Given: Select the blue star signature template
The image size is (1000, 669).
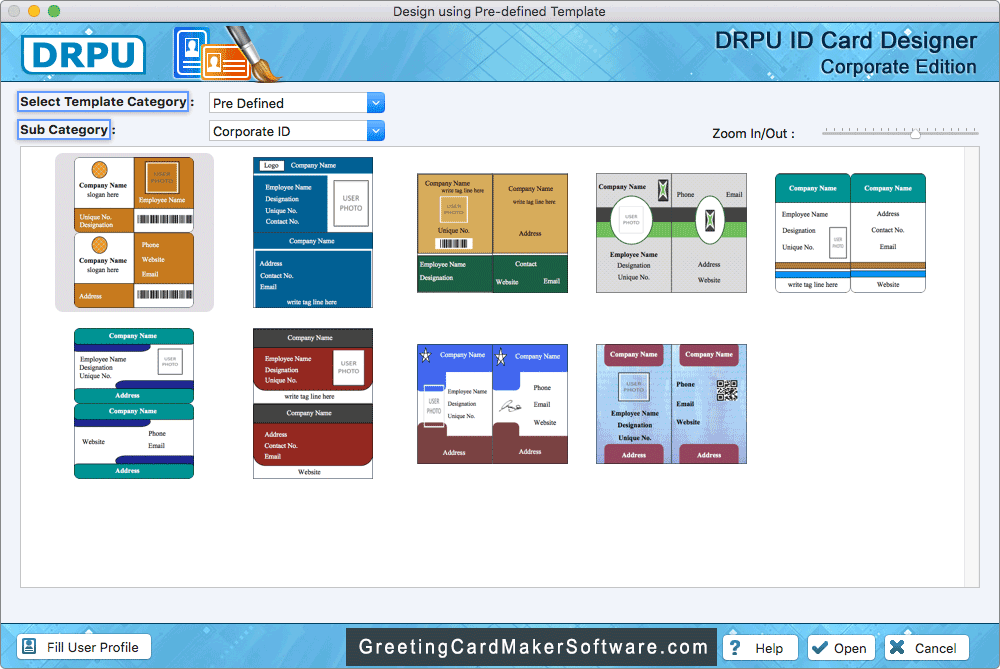Looking at the screenshot, I should tap(492, 404).
